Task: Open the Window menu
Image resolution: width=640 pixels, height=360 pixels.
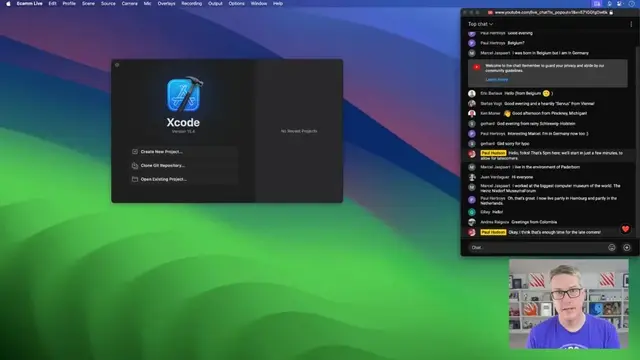Action: (259, 4)
